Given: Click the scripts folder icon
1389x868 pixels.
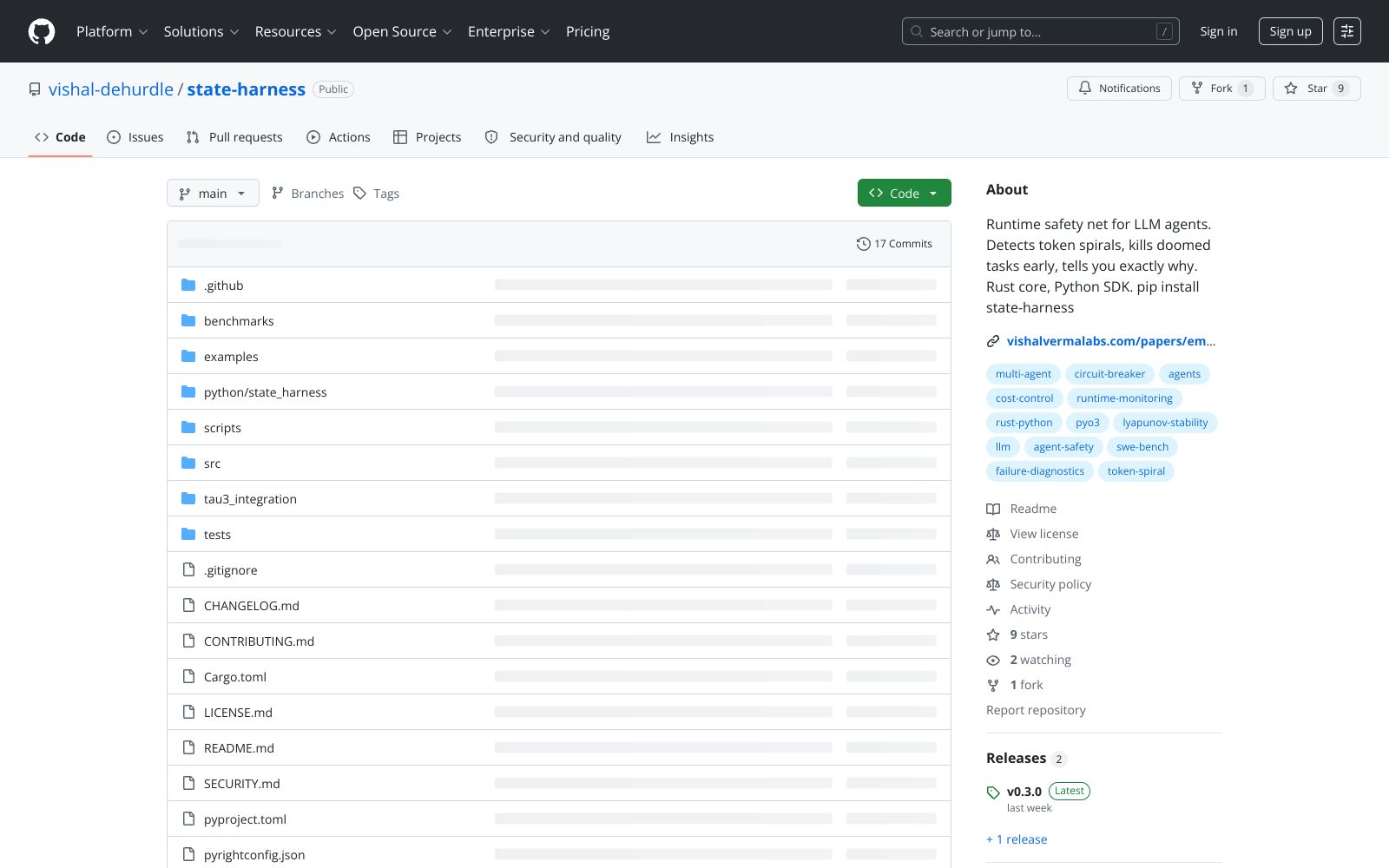Looking at the screenshot, I should [188, 427].
